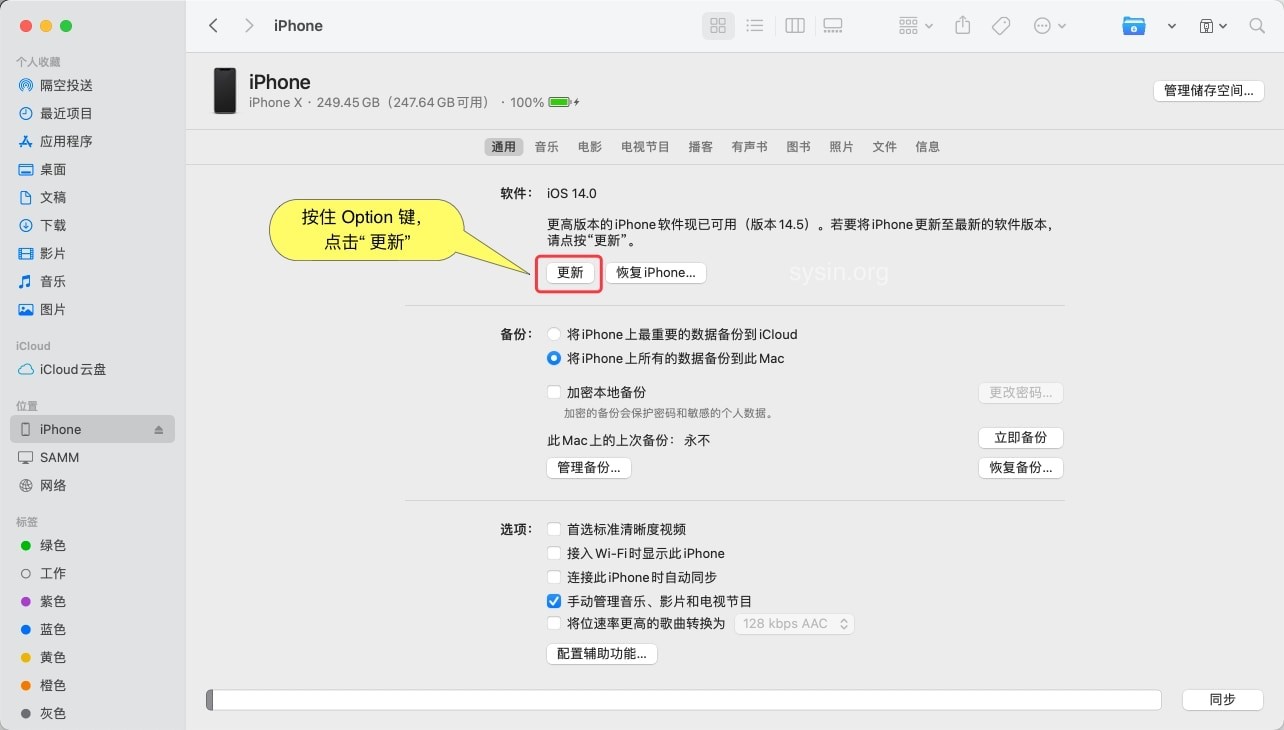Enable 连接此 iPhone 时自动同步 checkbox
Screen dimensions: 1284x730
point(554,578)
